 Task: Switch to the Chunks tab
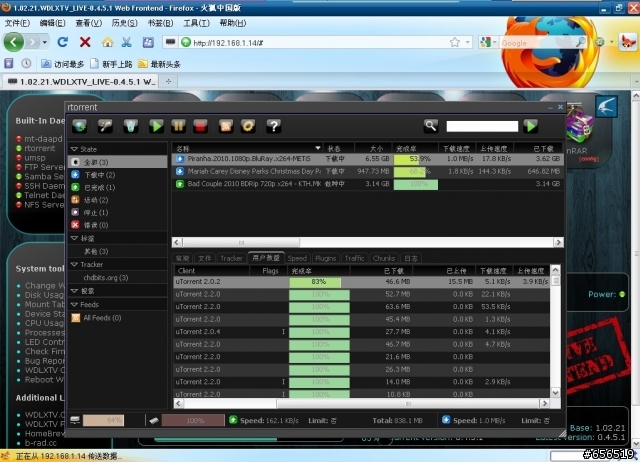click(x=384, y=258)
